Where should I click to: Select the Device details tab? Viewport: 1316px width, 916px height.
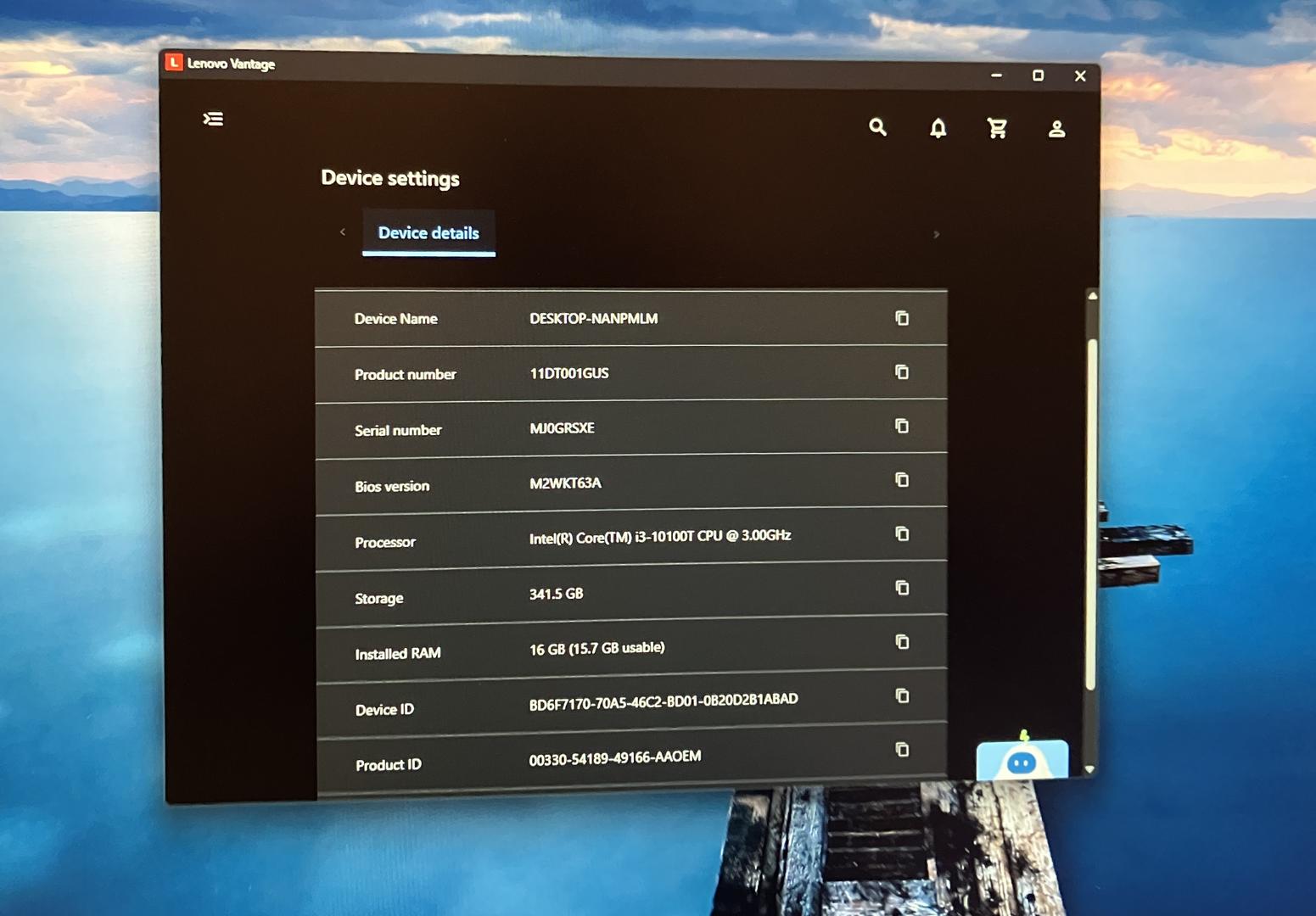click(x=428, y=233)
